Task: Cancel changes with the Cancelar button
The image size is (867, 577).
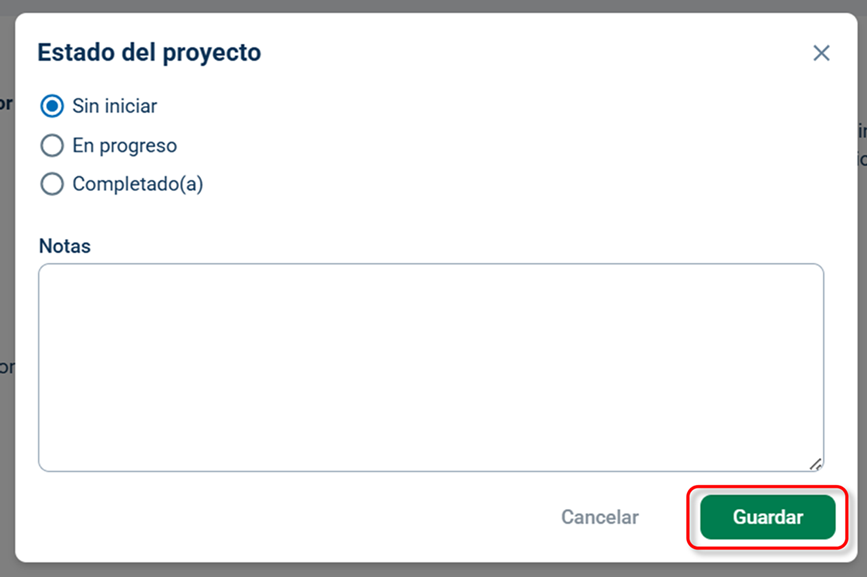Action: (600, 517)
